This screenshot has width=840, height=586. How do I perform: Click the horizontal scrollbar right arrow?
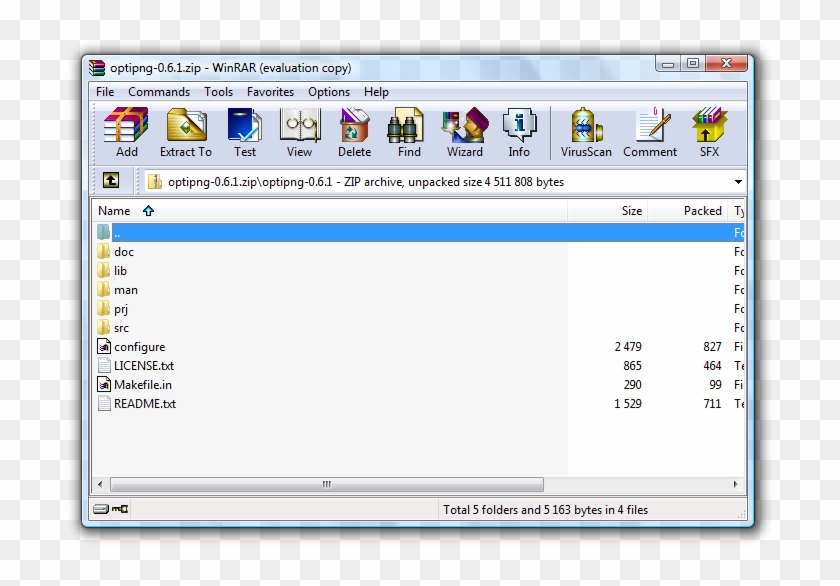tap(735, 483)
